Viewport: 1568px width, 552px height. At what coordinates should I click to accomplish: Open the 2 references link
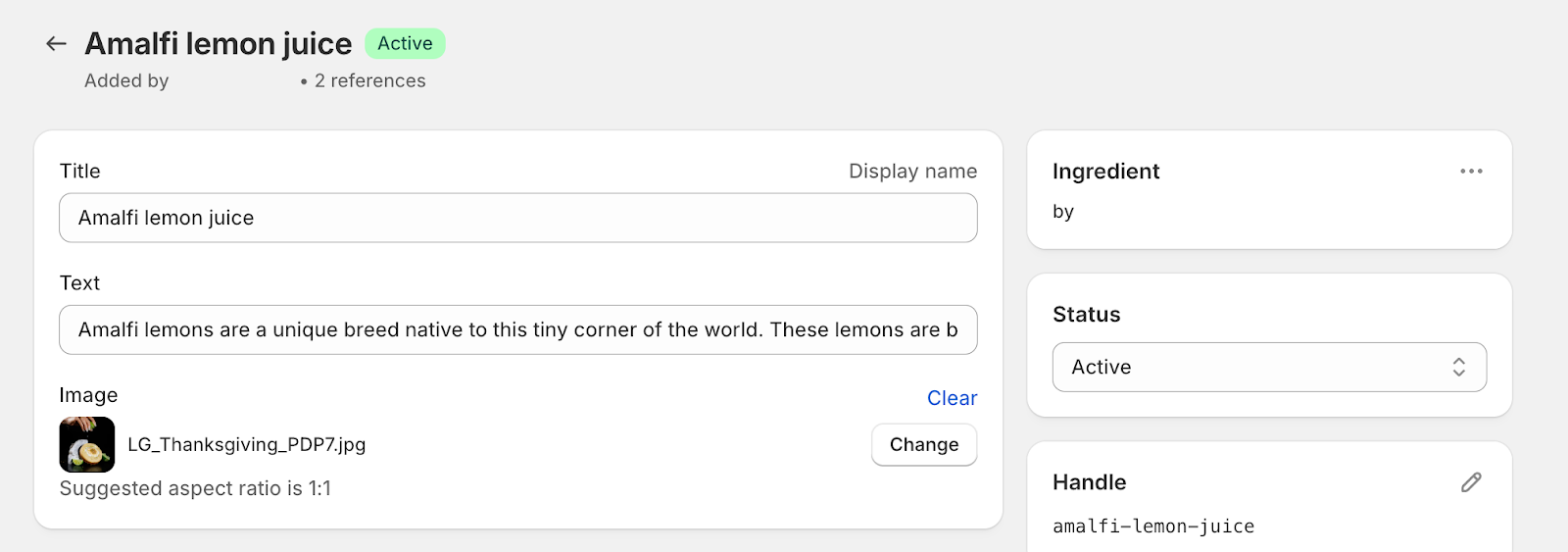point(370,80)
